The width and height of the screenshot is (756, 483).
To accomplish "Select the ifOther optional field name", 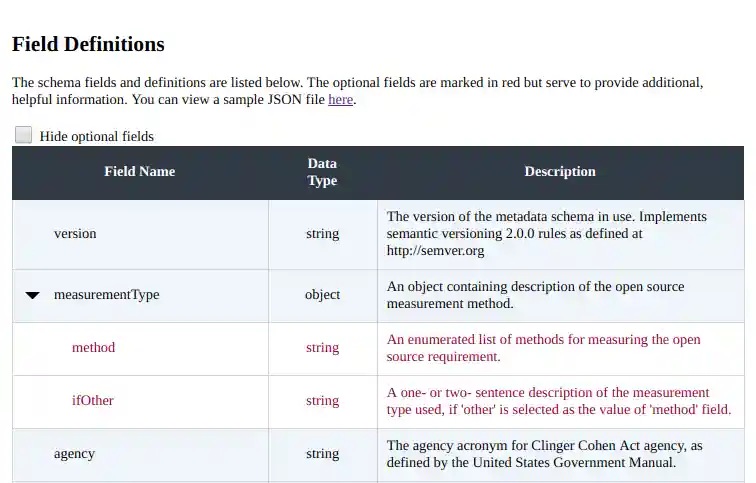I will tap(92, 401).
